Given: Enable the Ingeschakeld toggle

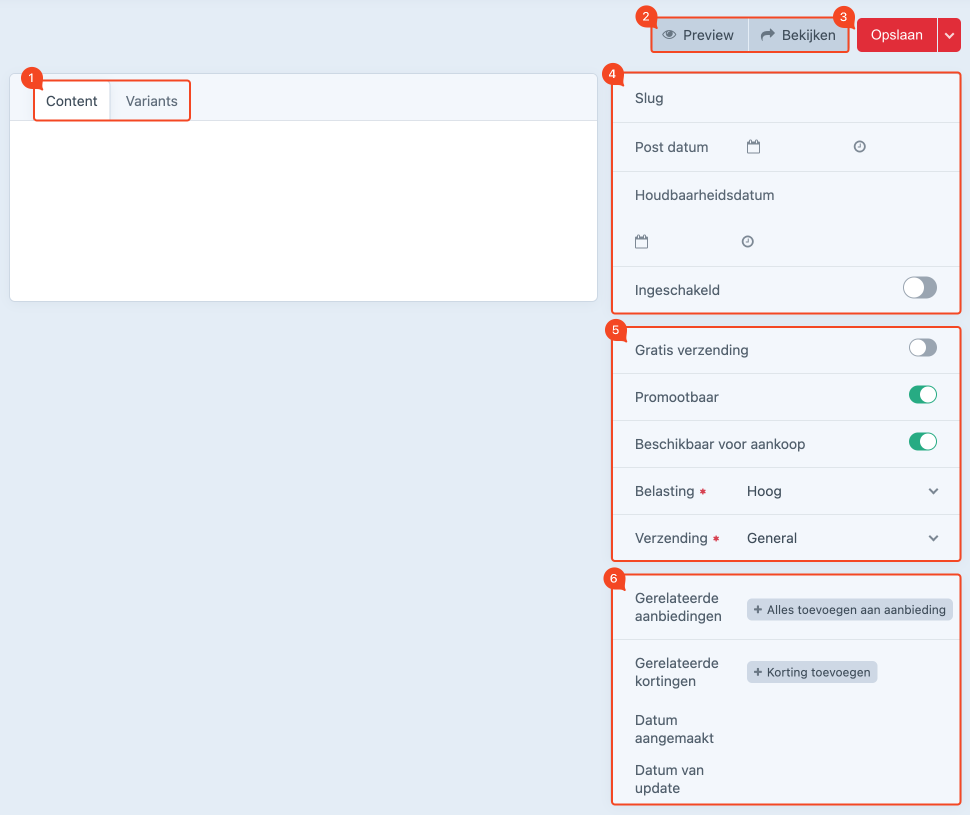Looking at the screenshot, I should (x=919, y=289).
